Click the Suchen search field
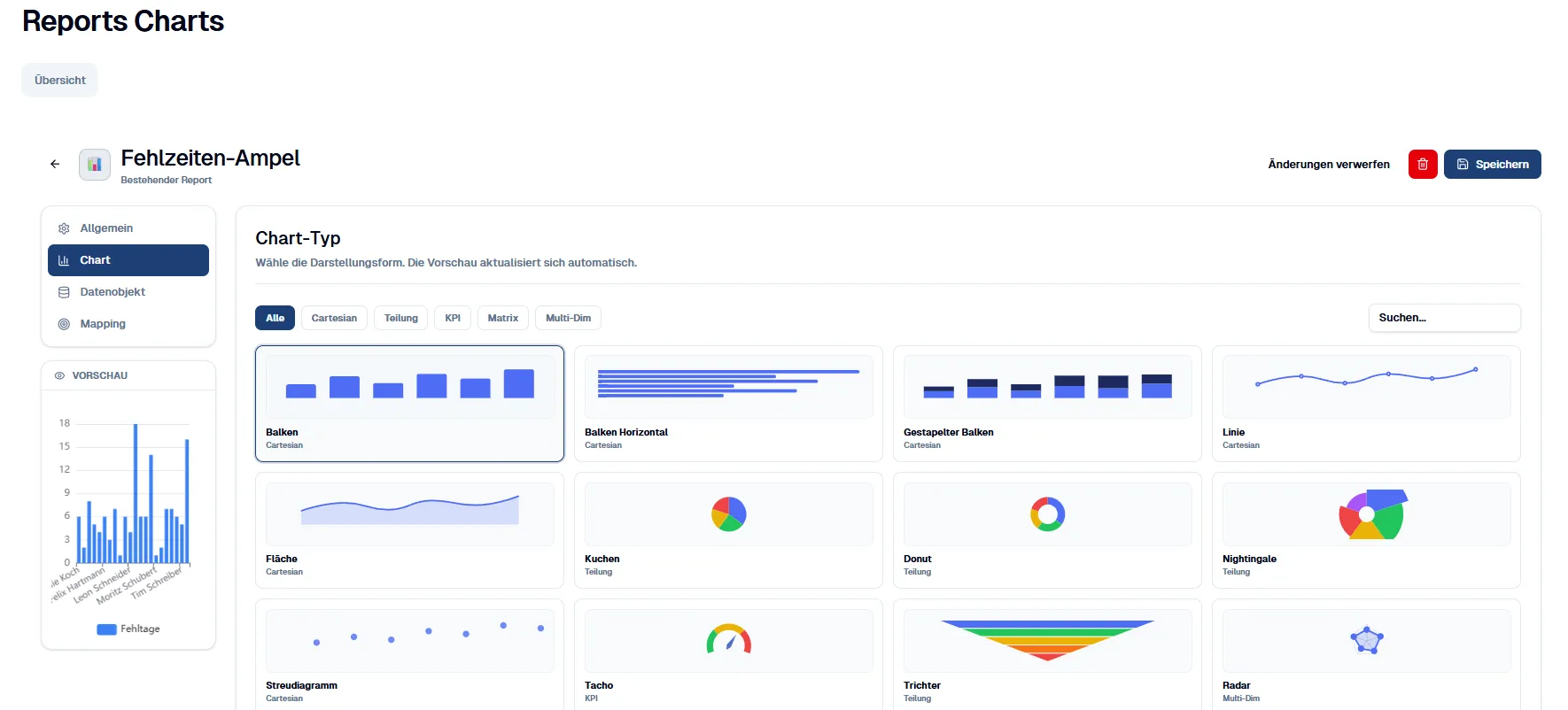This screenshot has width=1568, height=710. (x=1444, y=318)
